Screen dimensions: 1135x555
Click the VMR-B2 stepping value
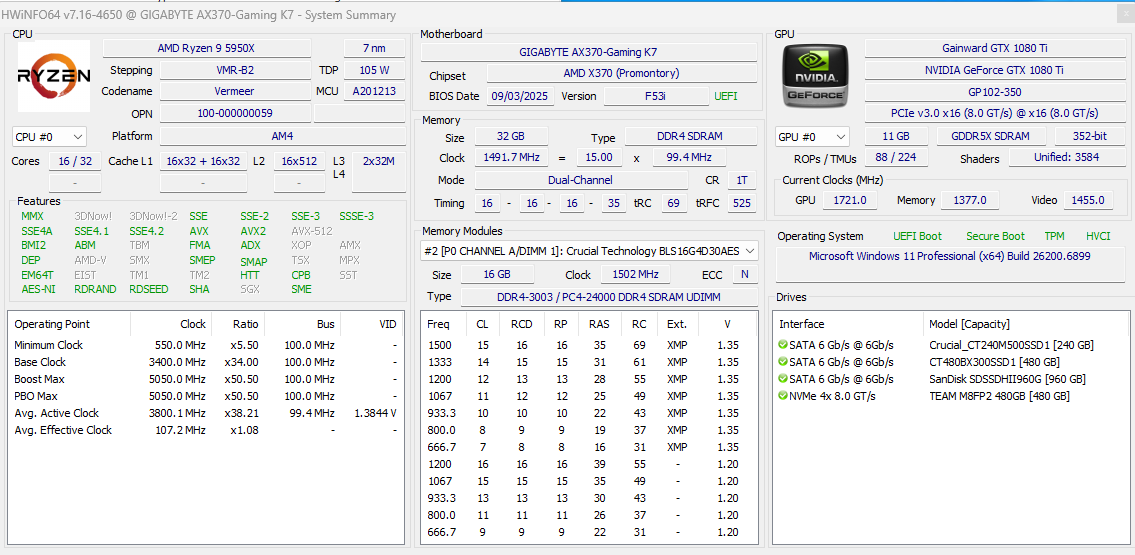coord(236,70)
